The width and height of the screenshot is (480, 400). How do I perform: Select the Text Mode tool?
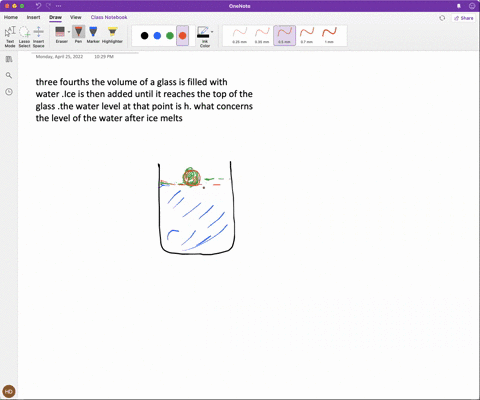coord(10,36)
